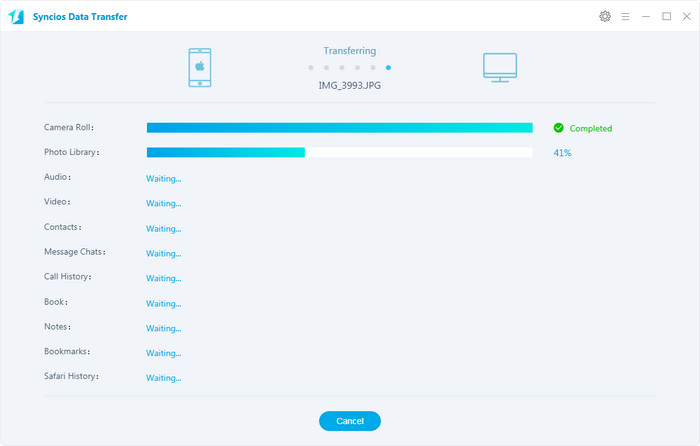700x446 pixels.
Task: Open the settings gear icon
Action: [x=604, y=17]
